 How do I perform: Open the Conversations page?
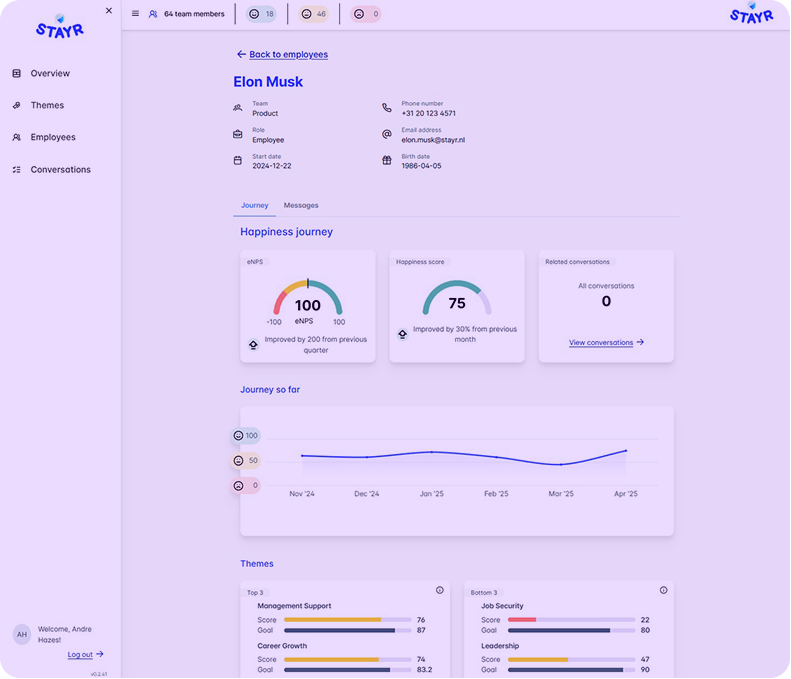61,169
